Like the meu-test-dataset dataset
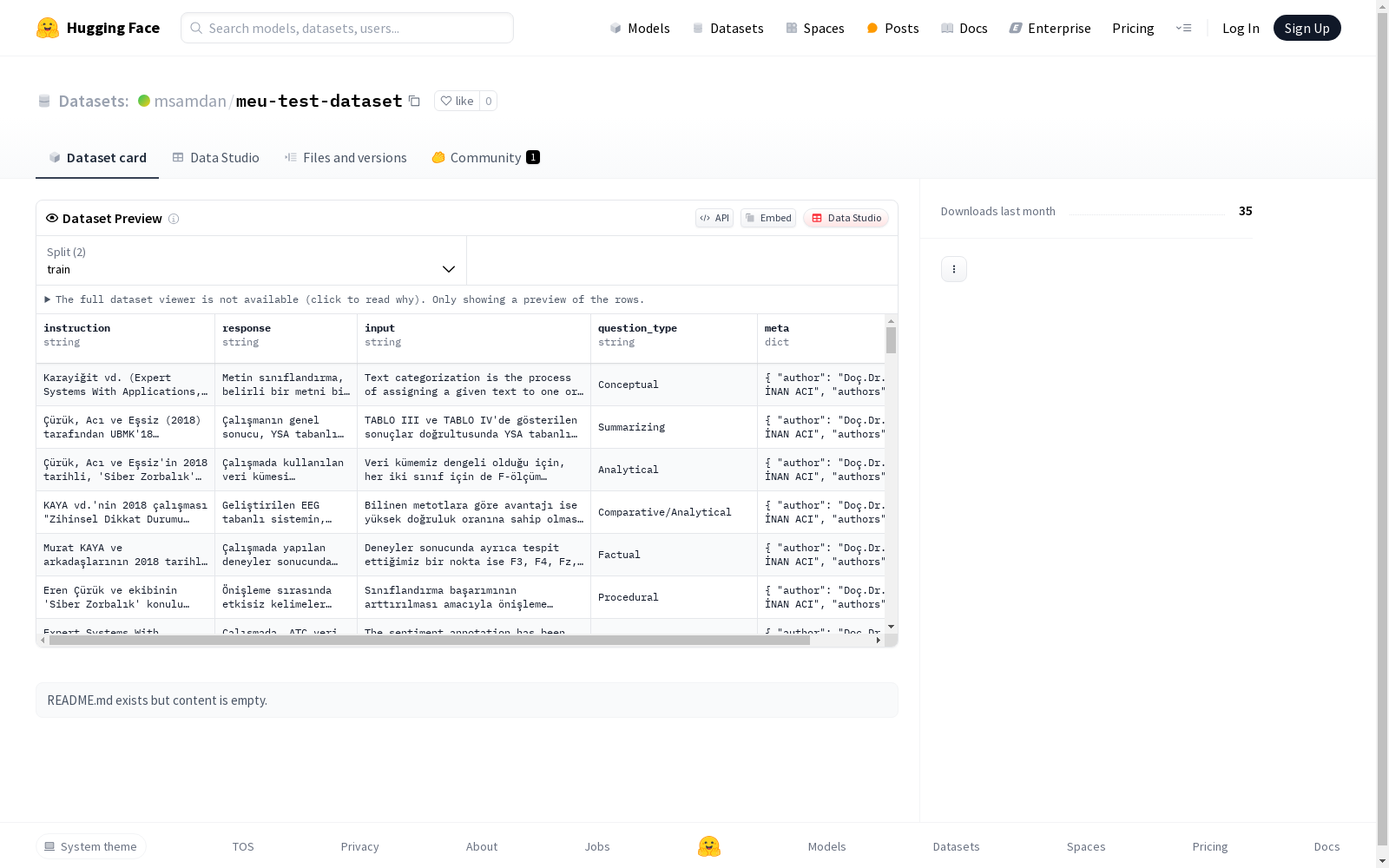This screenshot has height=868, width=1389. [x=458, y=102]
